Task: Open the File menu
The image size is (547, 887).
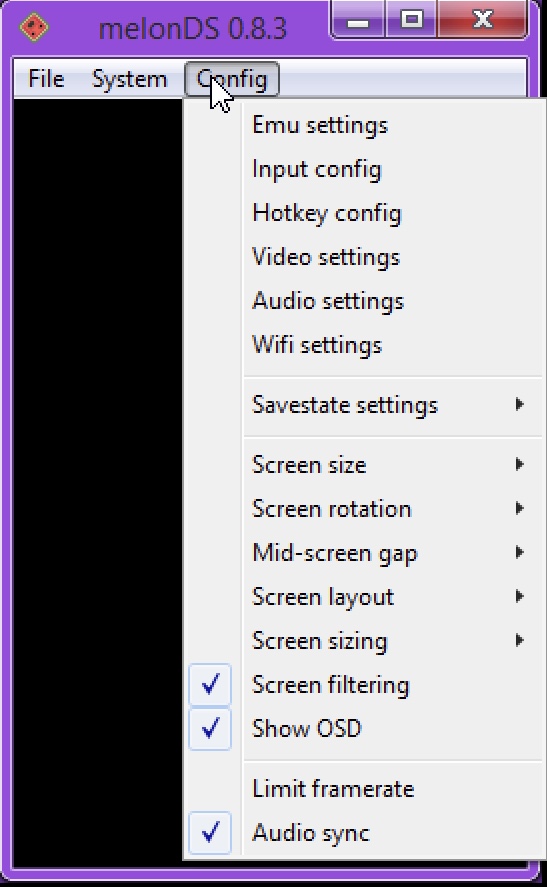Action: [x=46, y=79]
